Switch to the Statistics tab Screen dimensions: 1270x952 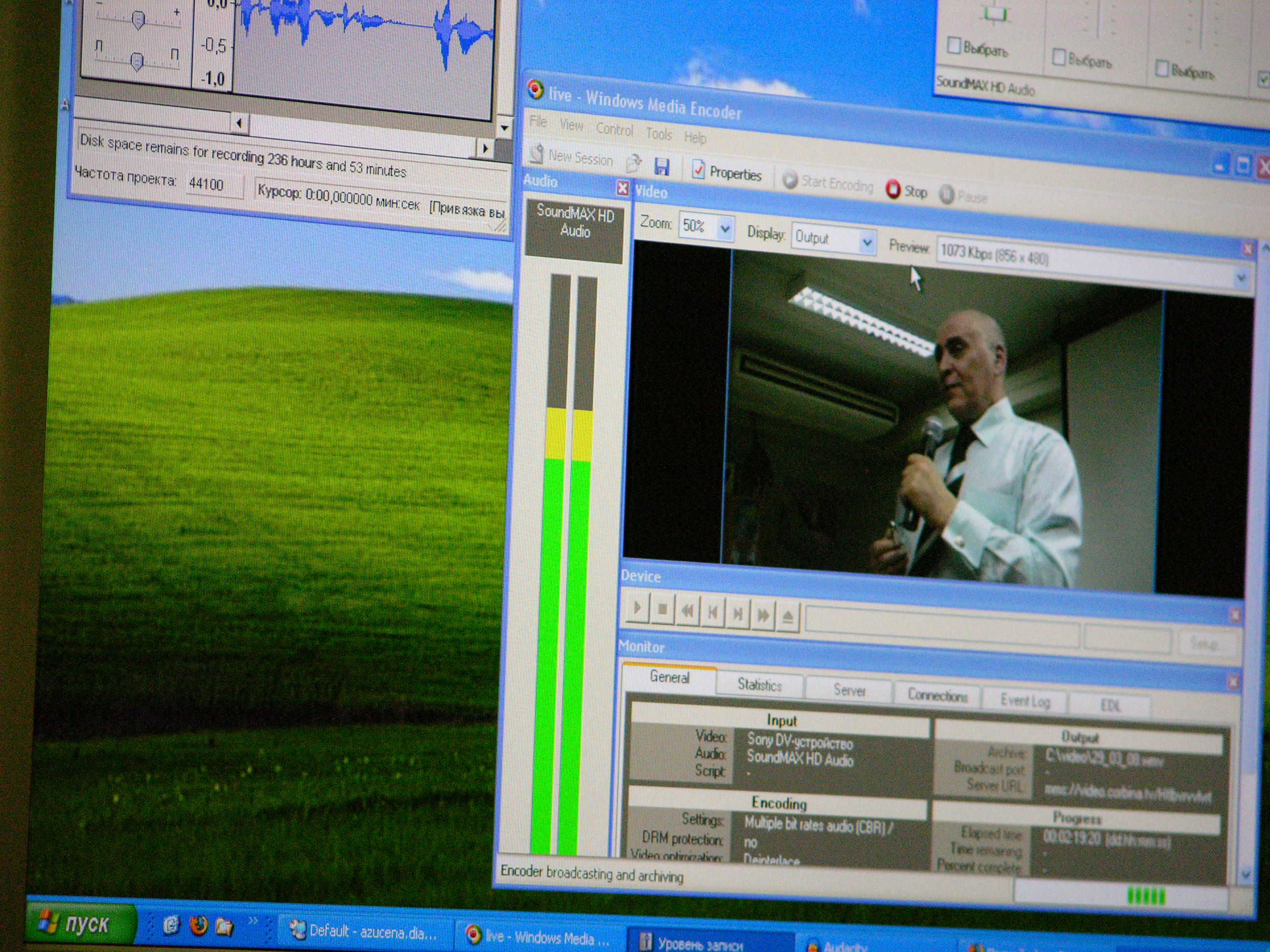click(x=759, y=685)
